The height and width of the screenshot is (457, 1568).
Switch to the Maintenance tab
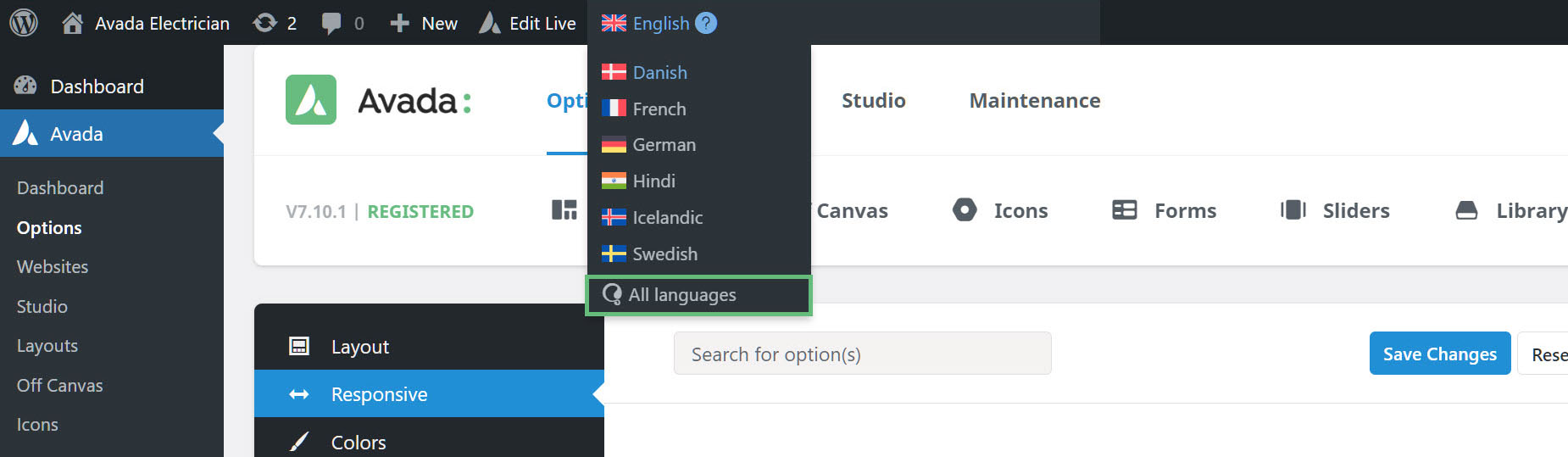(x=1035, y=100)
